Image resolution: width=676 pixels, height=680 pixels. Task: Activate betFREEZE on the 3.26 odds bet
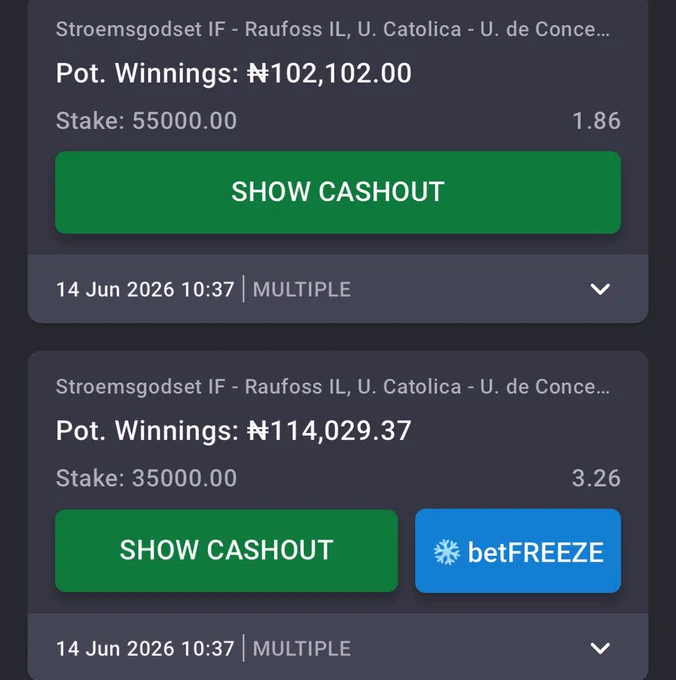tap(518, 551)
